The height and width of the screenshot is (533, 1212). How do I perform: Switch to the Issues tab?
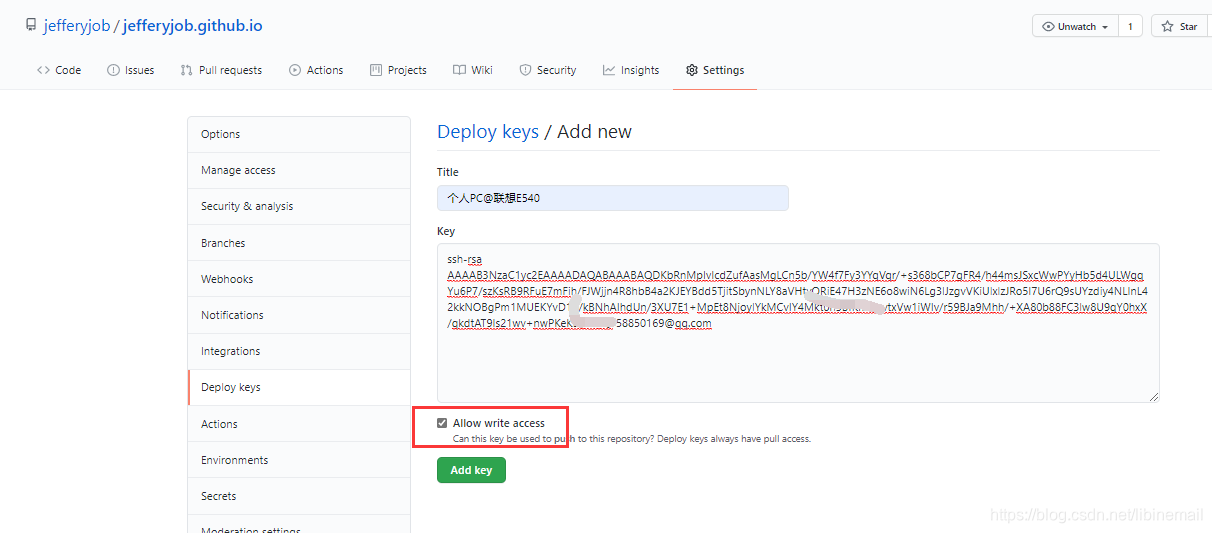pos(130,70)
